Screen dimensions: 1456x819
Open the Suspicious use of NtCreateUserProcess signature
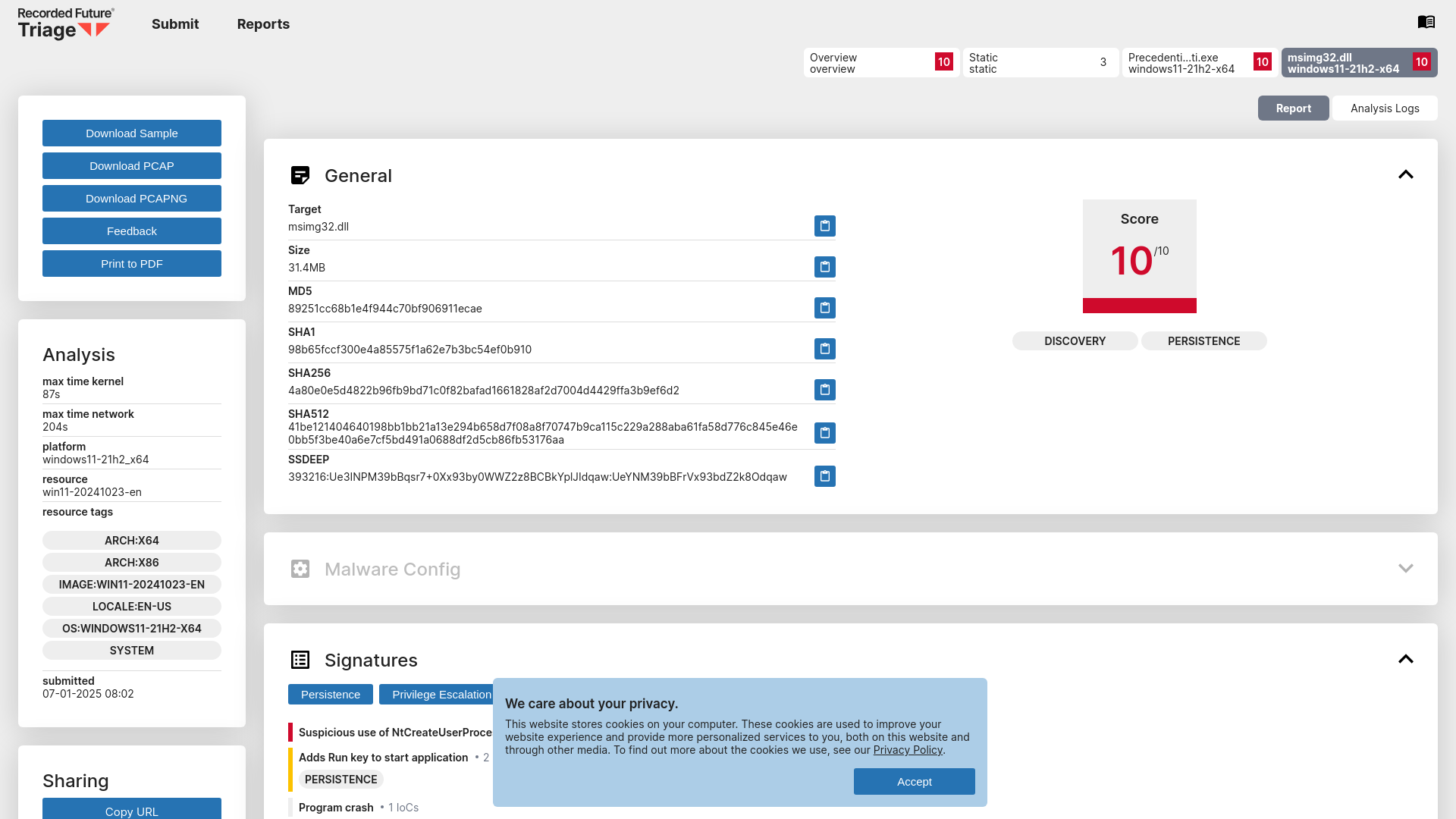tap(395, 733)
